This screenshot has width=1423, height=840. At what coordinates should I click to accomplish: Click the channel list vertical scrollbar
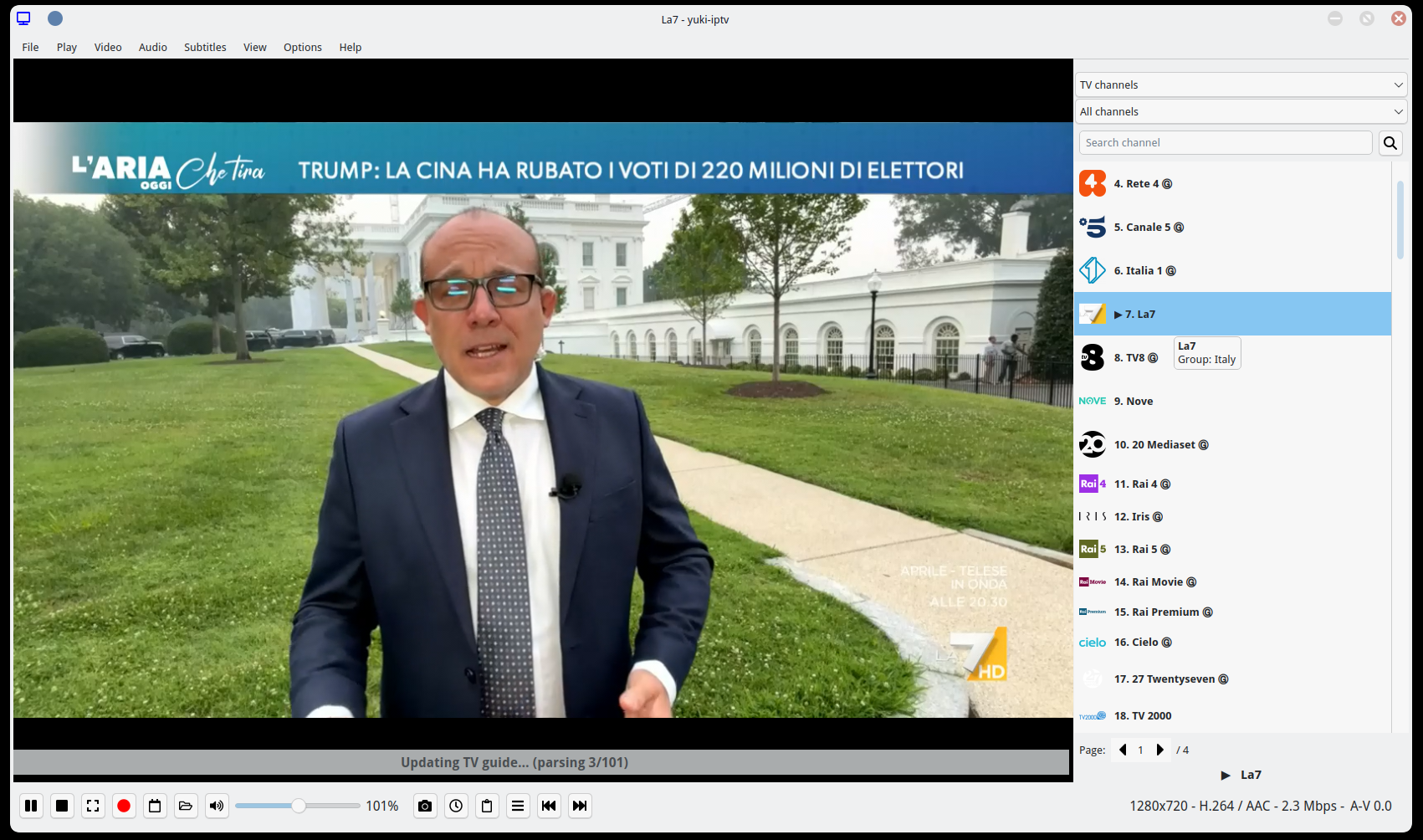point(1400,219)
